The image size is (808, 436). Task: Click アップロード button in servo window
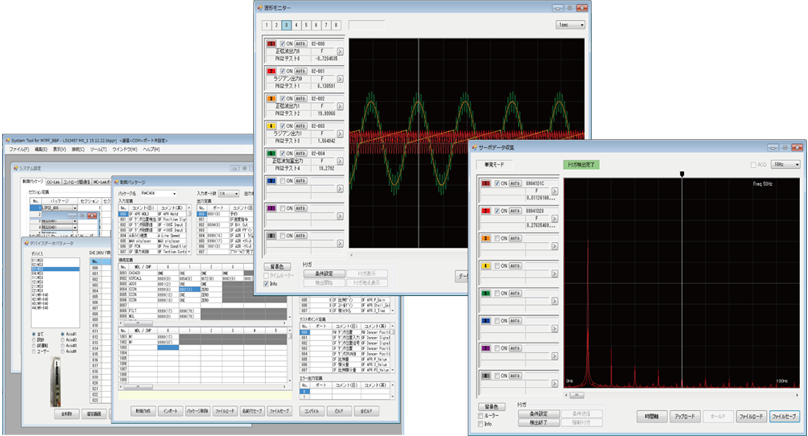pyautogui.click(x=685, y=416)
